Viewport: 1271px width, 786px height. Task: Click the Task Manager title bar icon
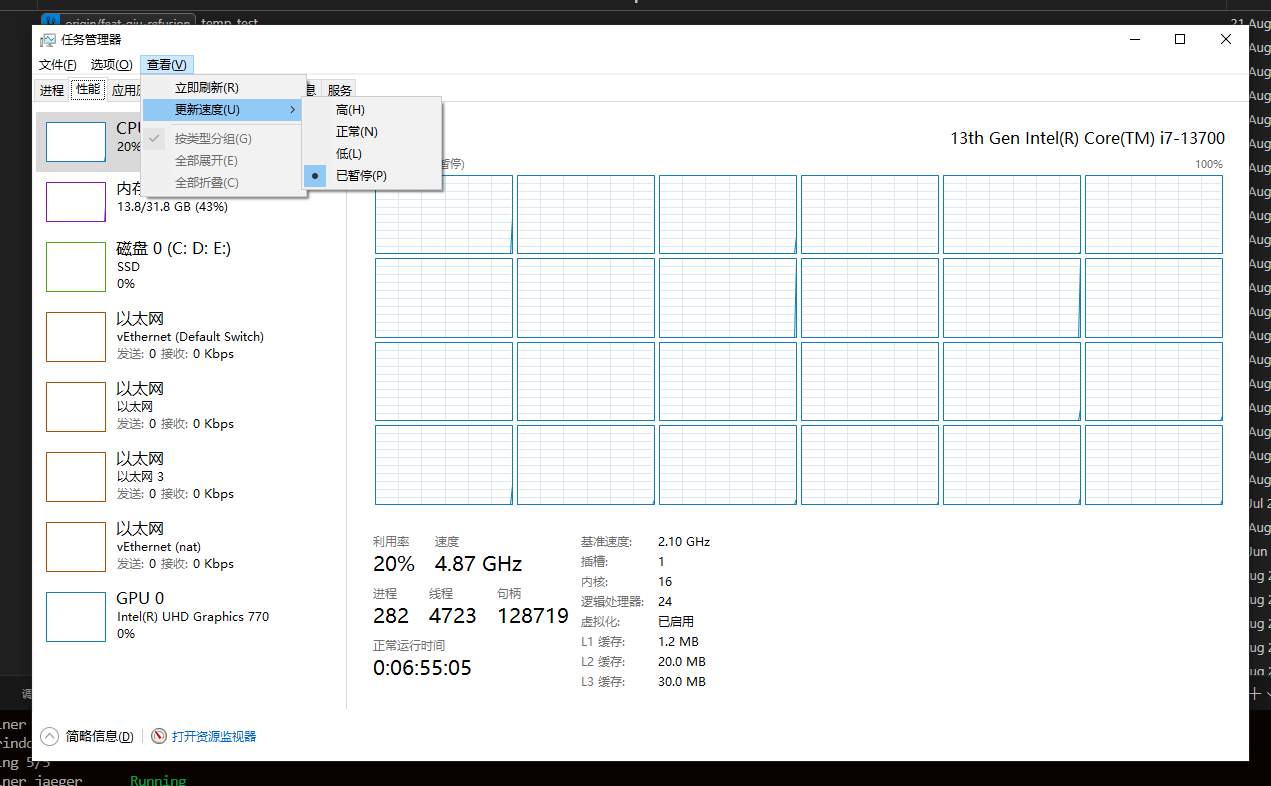[x=47, y=40]
